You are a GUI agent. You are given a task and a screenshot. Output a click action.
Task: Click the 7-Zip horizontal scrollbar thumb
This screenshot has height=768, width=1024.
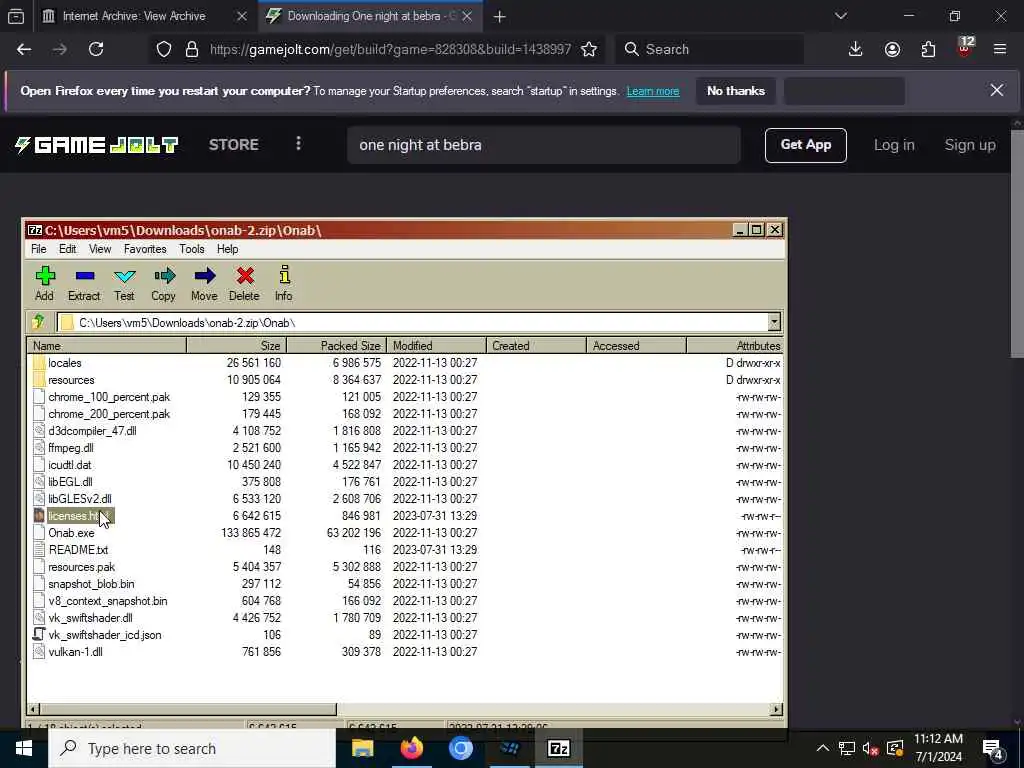[188, 709]
